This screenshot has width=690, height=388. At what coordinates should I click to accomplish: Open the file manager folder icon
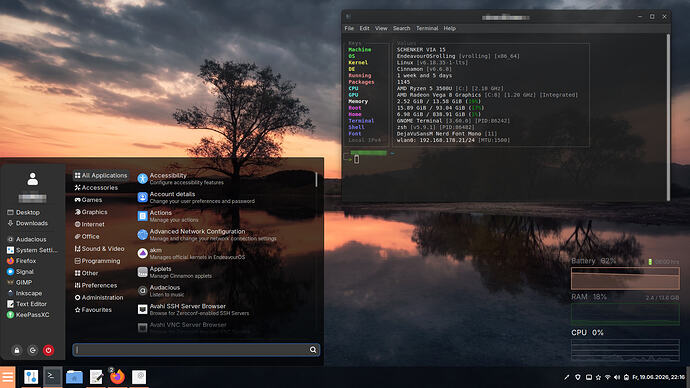click(x=74, y=377)
